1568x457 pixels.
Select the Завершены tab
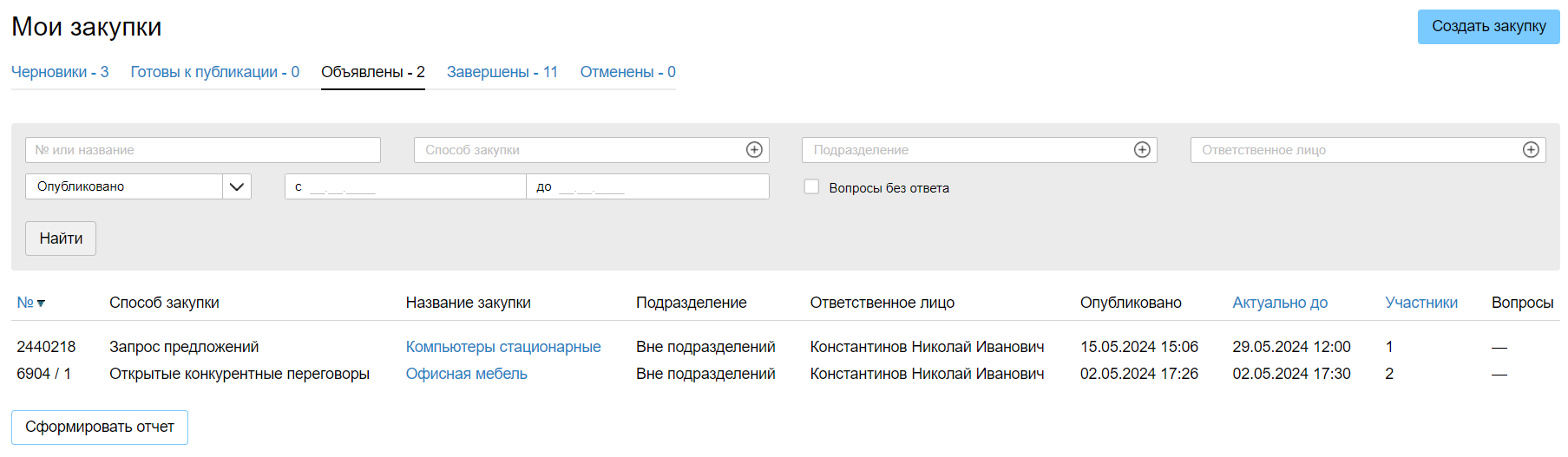tap(502, 72)
